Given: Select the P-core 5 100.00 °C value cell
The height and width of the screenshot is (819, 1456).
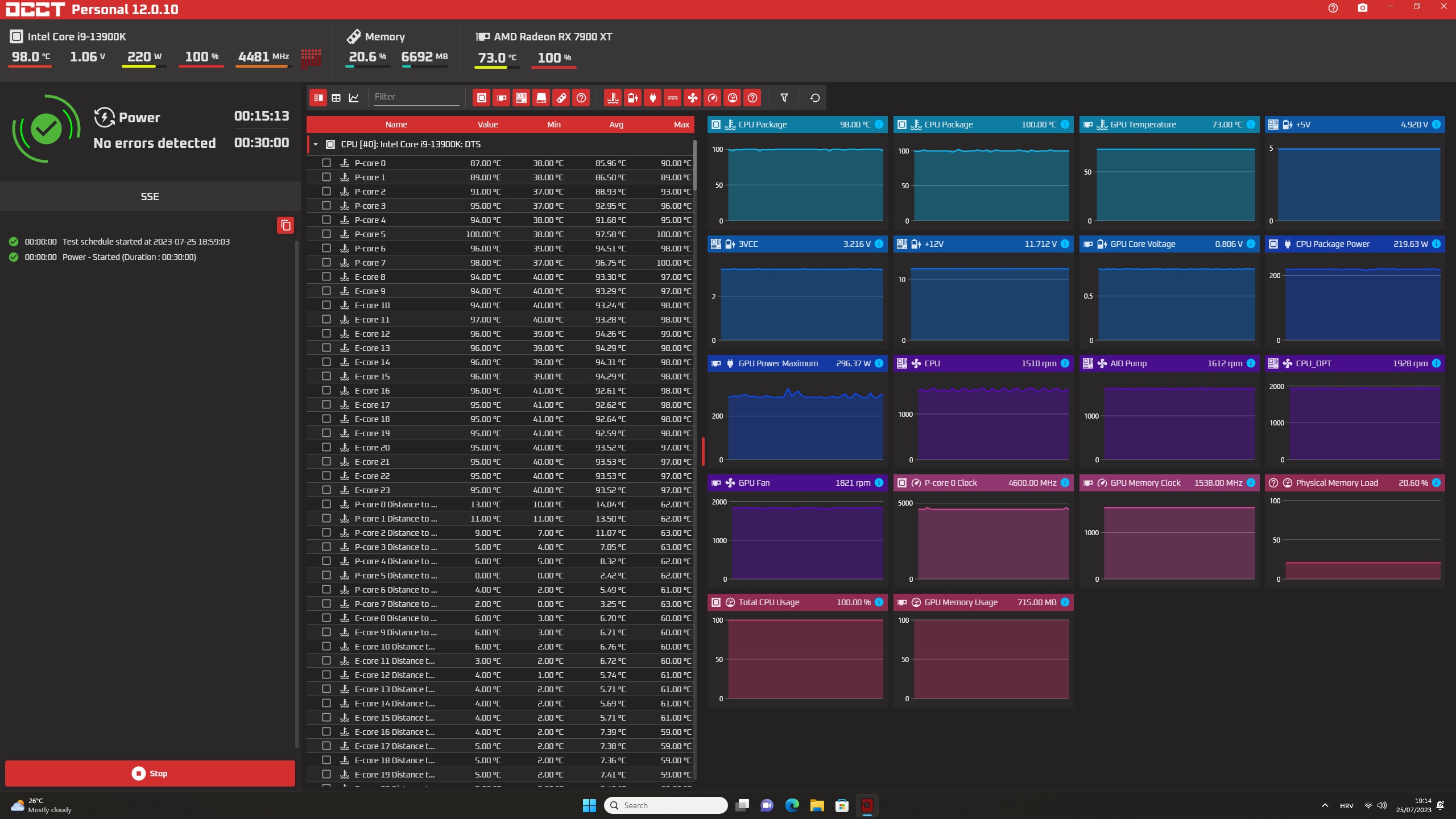Looking at the screenshot, I should point(483,234).
